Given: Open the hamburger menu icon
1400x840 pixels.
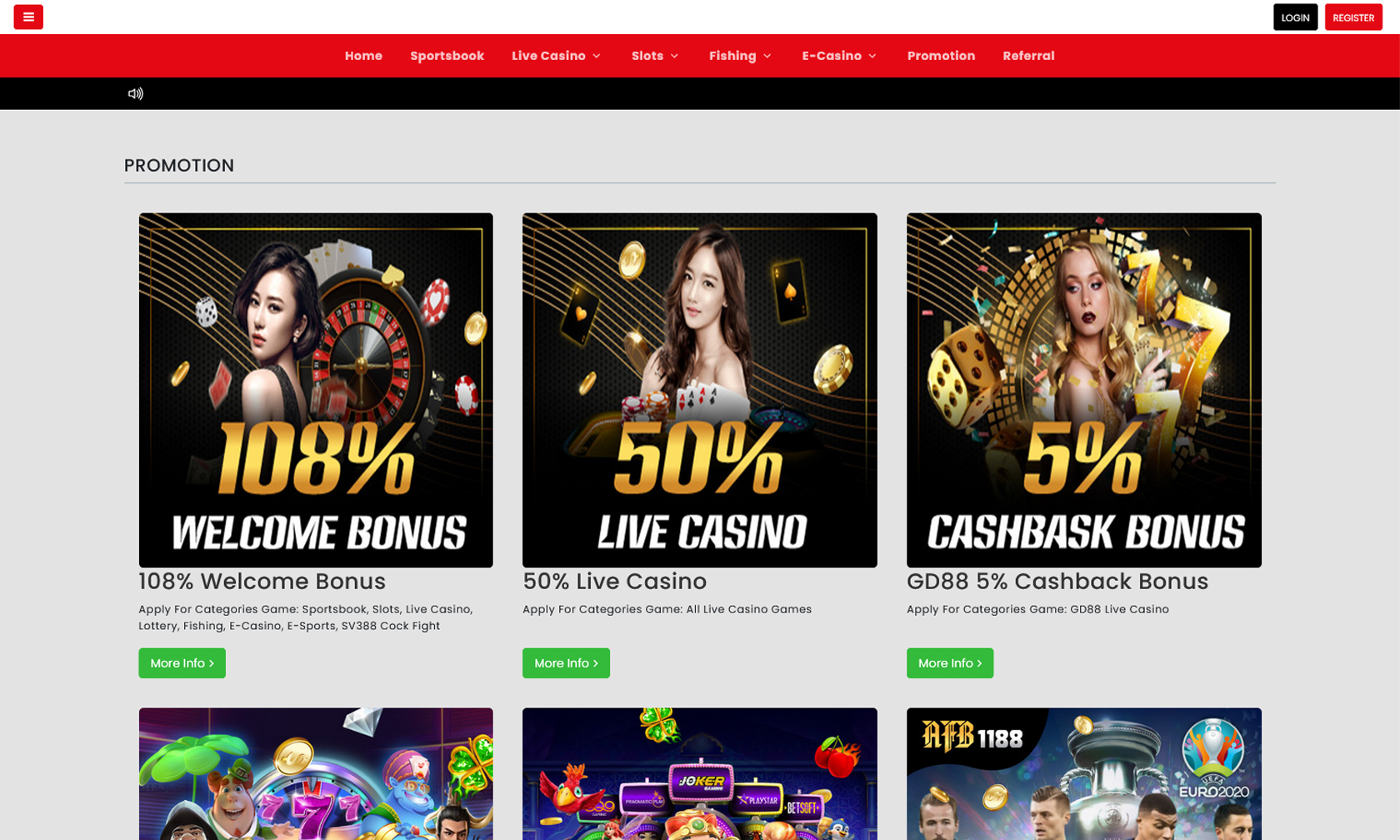Looking at the screenshot, I should click(28, 17).
